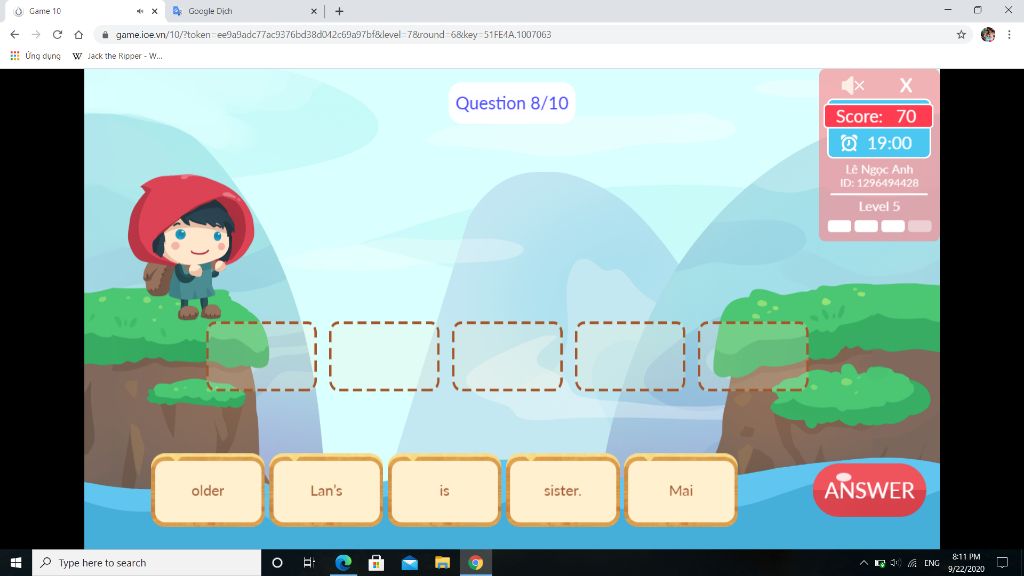Image resolution: width=1024 pixels, height=576 pixels.
Task: Open the browser home page
Action: pyautogui.click(x=78, y=35)
